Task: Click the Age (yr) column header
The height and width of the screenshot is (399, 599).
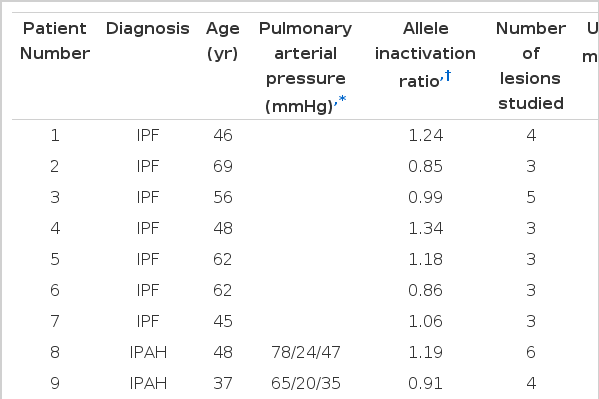Action: 223,41
